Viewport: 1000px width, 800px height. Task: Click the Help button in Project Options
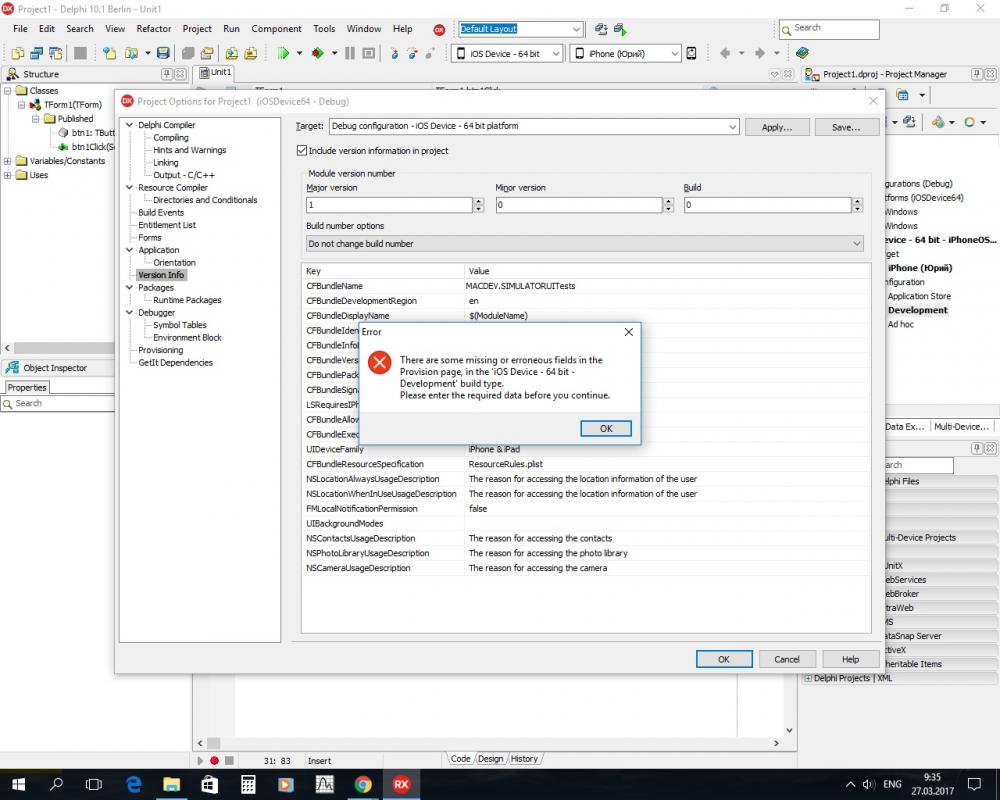850,660
